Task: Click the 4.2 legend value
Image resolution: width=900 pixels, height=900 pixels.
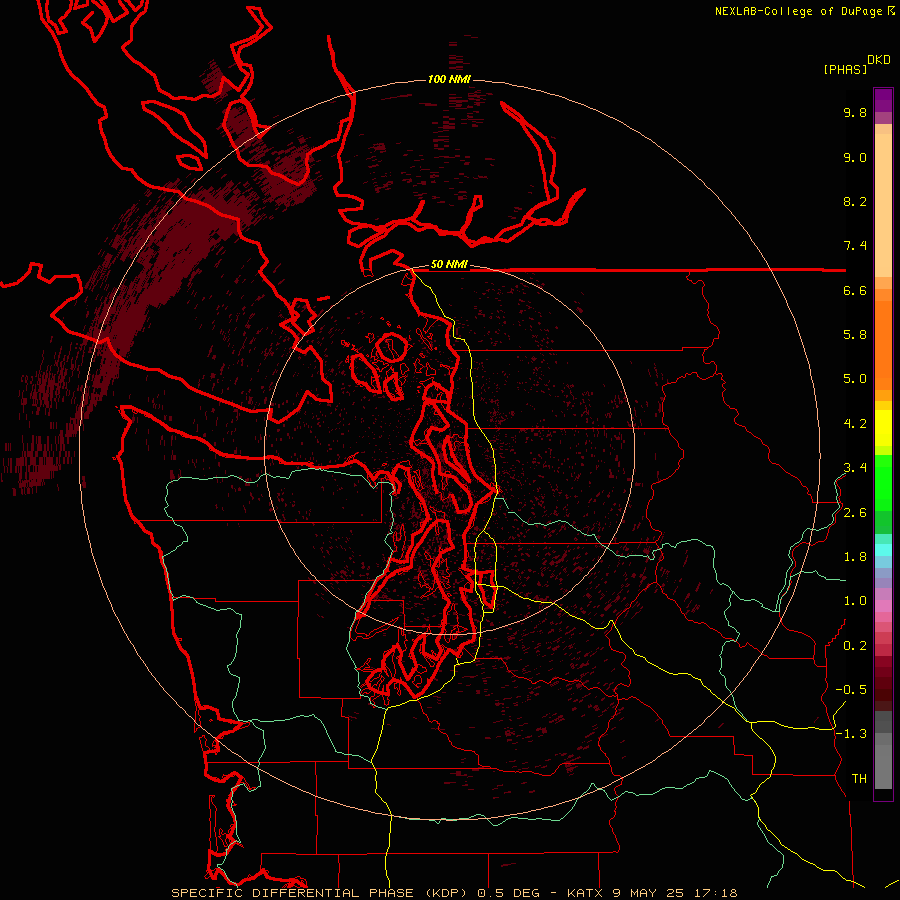Action: (x=855, y=424)
